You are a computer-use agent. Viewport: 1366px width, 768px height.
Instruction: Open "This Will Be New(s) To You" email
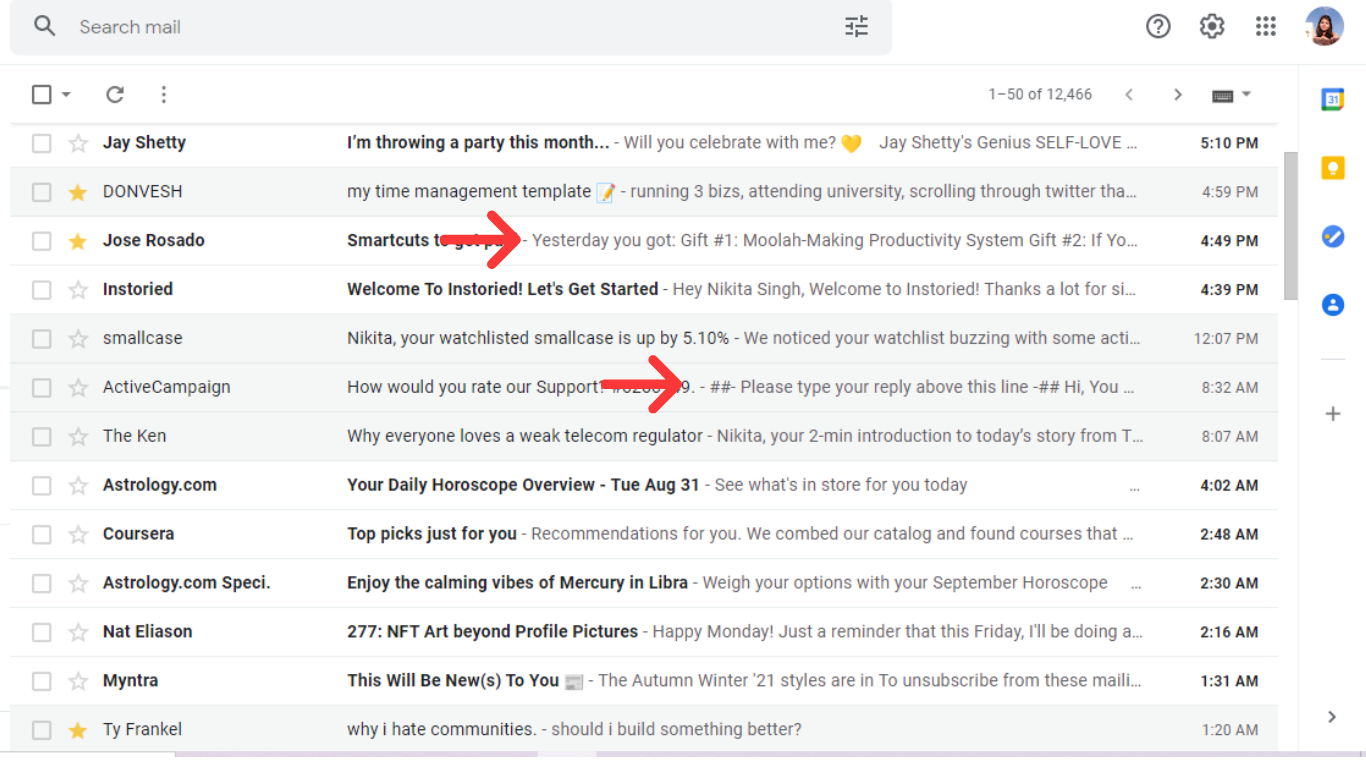(x=644, y=682)
